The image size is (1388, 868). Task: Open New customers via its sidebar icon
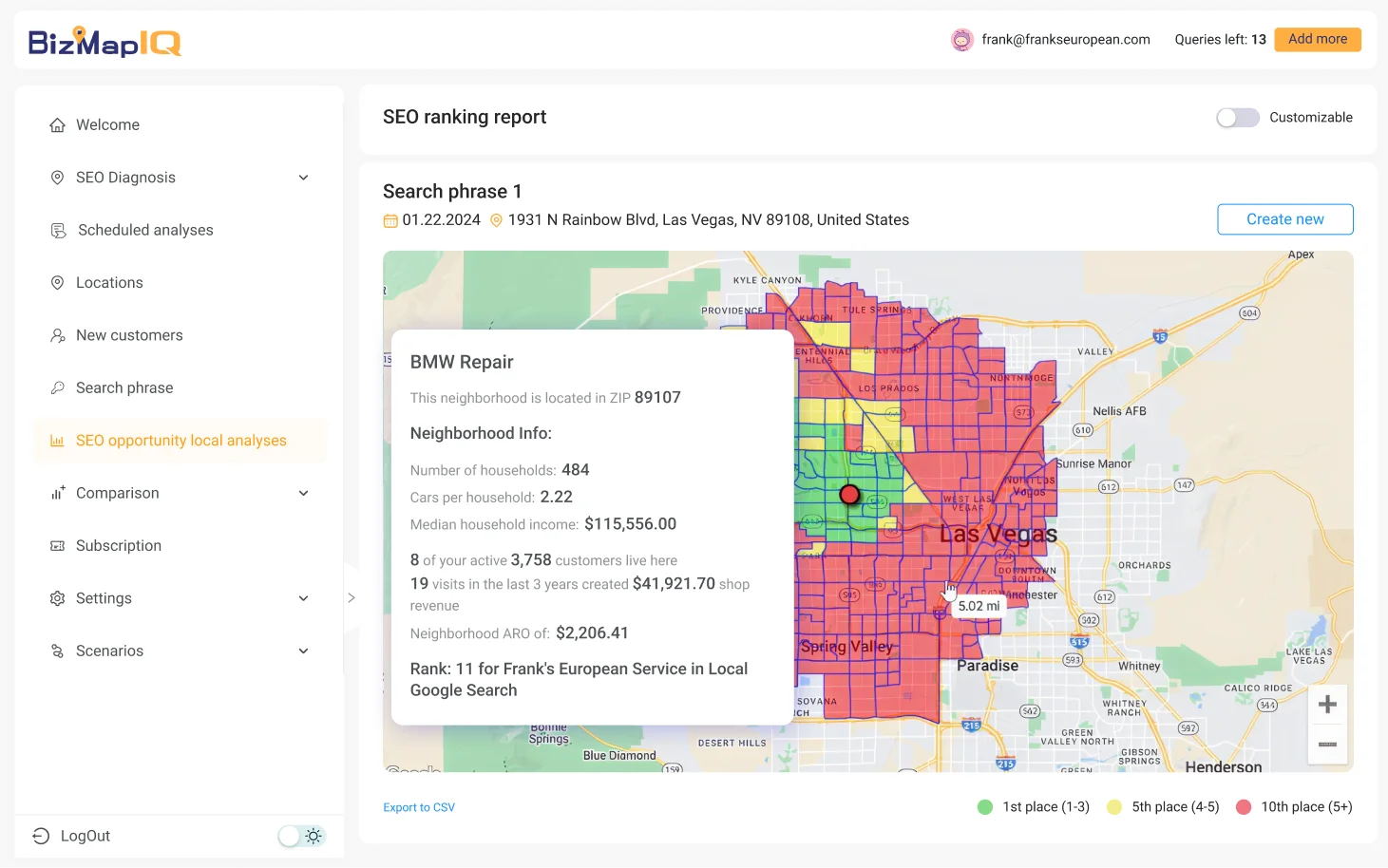[58, 334]
